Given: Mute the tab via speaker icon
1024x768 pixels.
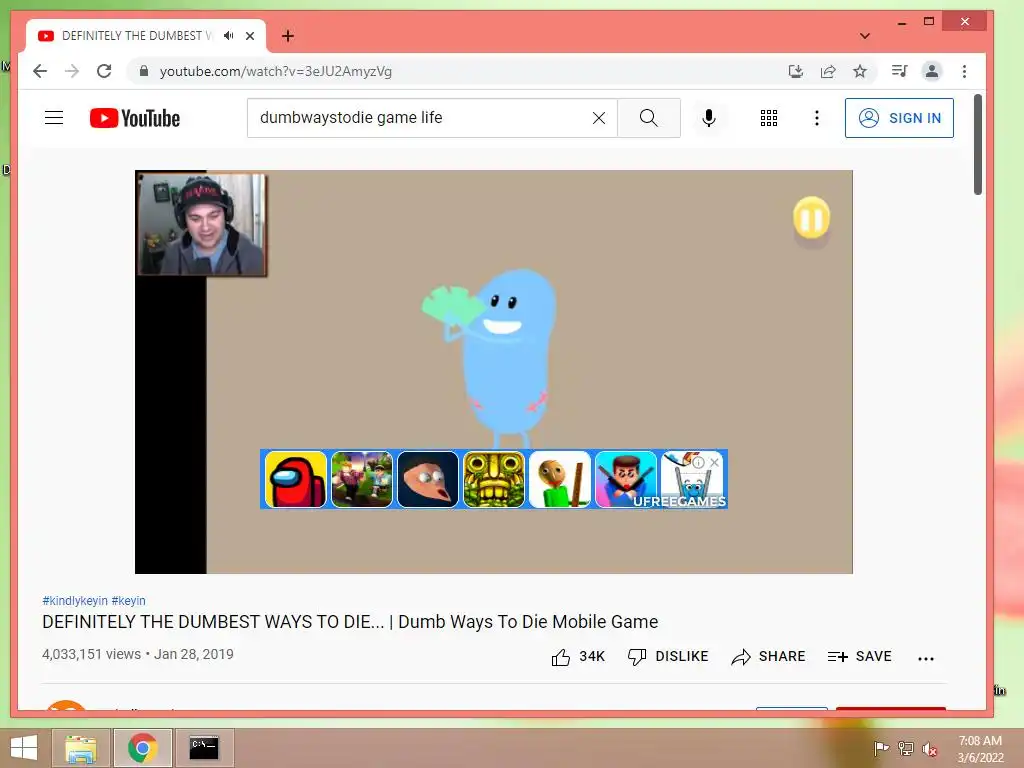Looking at the screenshot, I should pyautogui.click(x=228, y=35).
